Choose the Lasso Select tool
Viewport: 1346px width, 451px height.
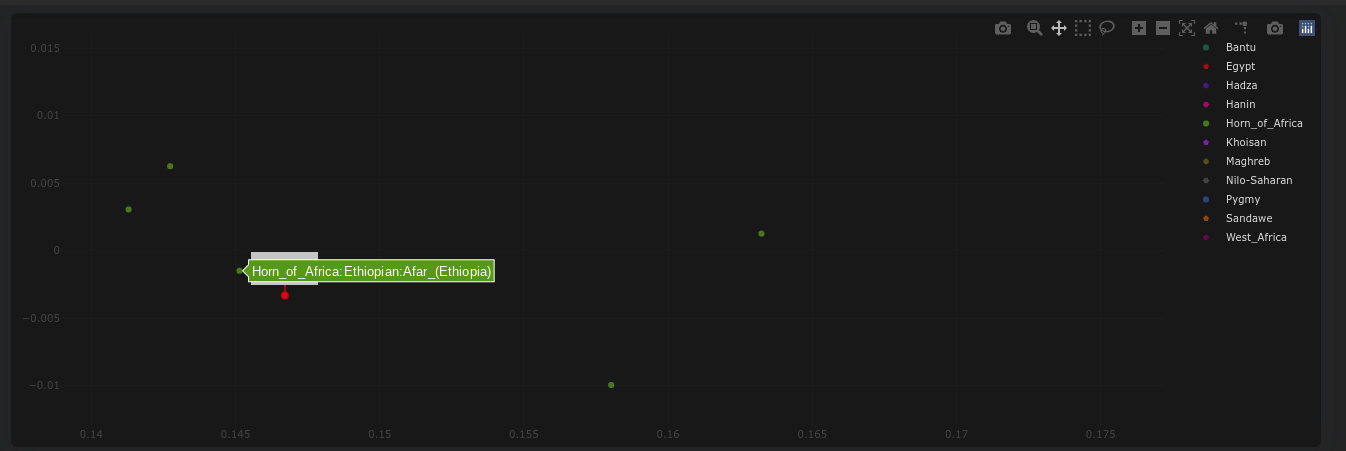pyautogui.click(x=1107, y=28)
